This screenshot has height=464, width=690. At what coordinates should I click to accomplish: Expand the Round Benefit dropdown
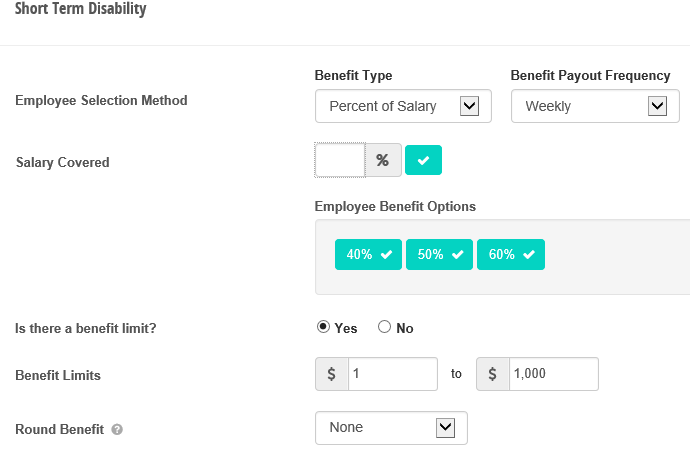(391, 428)
